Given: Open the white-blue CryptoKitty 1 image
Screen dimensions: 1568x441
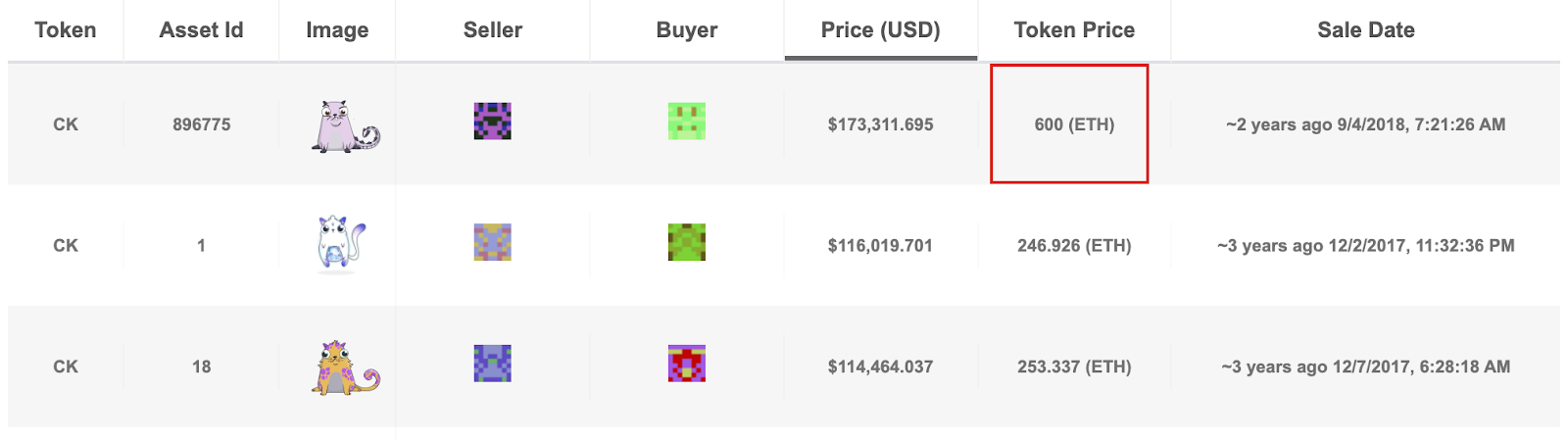Looking at the screenshot, I should coord(340,244).
